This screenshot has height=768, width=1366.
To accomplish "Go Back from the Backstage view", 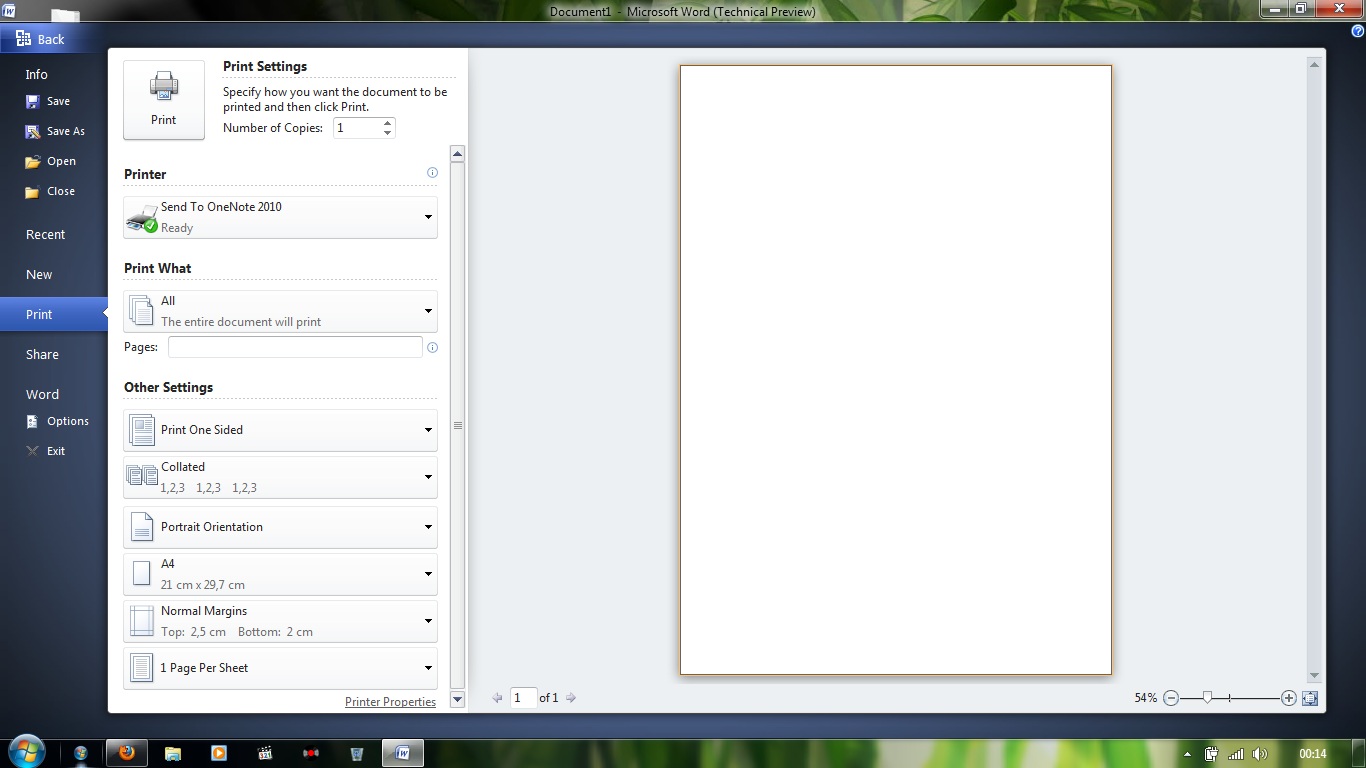I will click(41, 39).
